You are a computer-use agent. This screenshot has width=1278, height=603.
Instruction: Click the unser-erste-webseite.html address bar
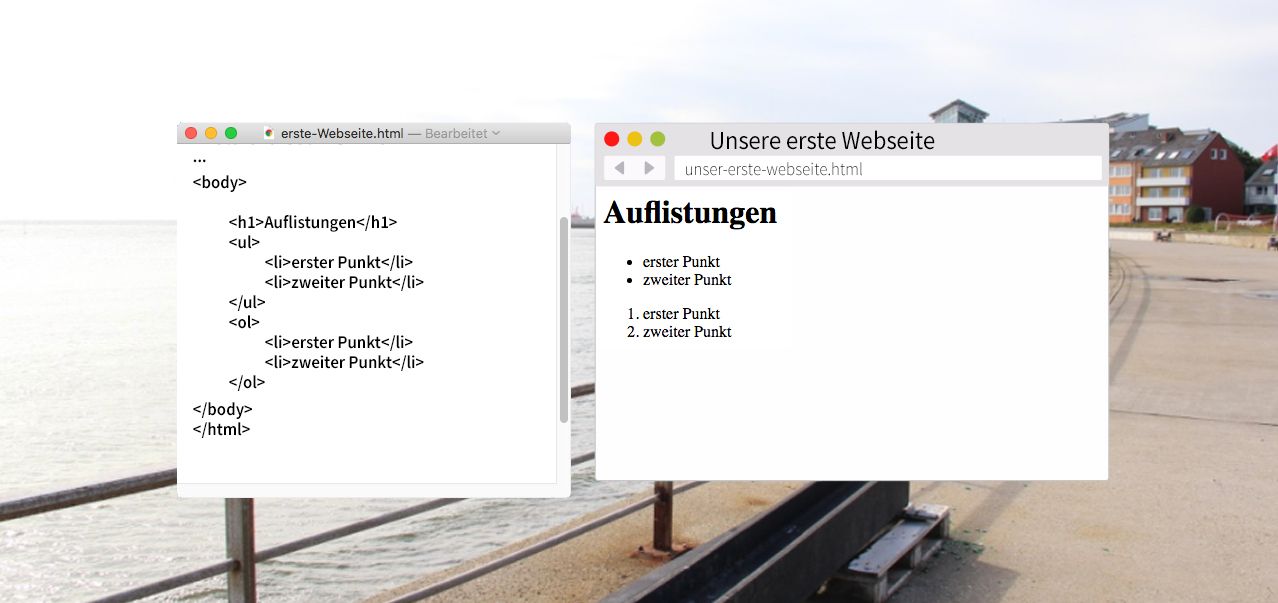click(888, 169)
